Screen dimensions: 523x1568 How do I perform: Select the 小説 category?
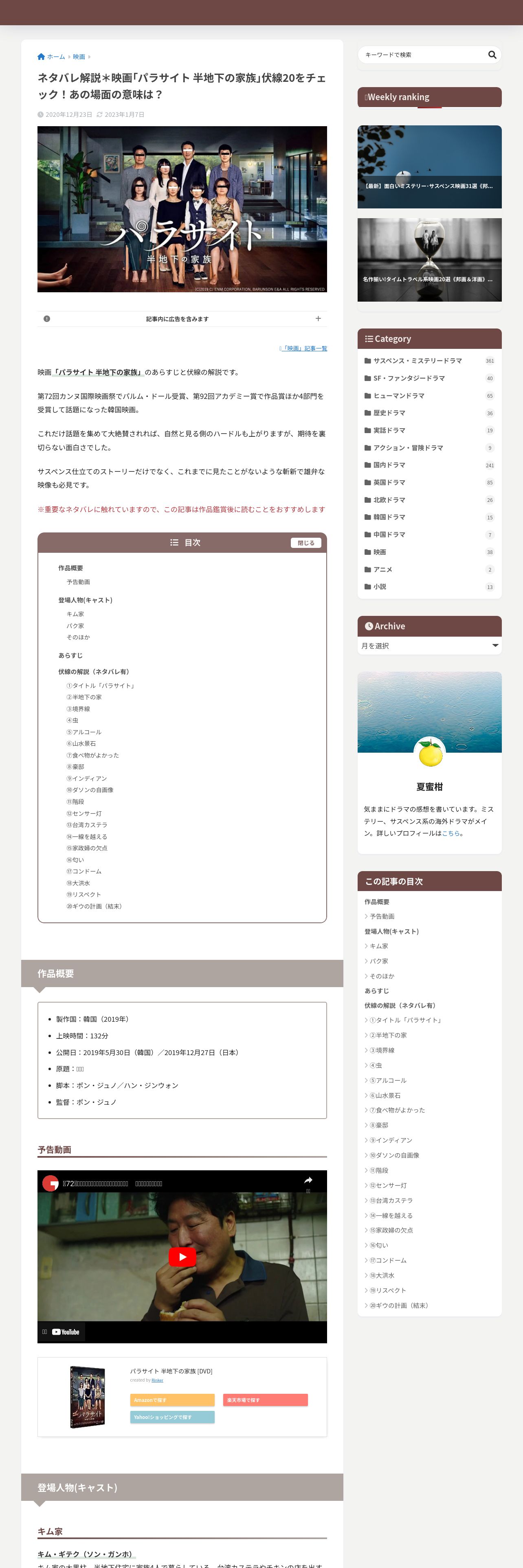pyautogui.click(x=430, y=587)
